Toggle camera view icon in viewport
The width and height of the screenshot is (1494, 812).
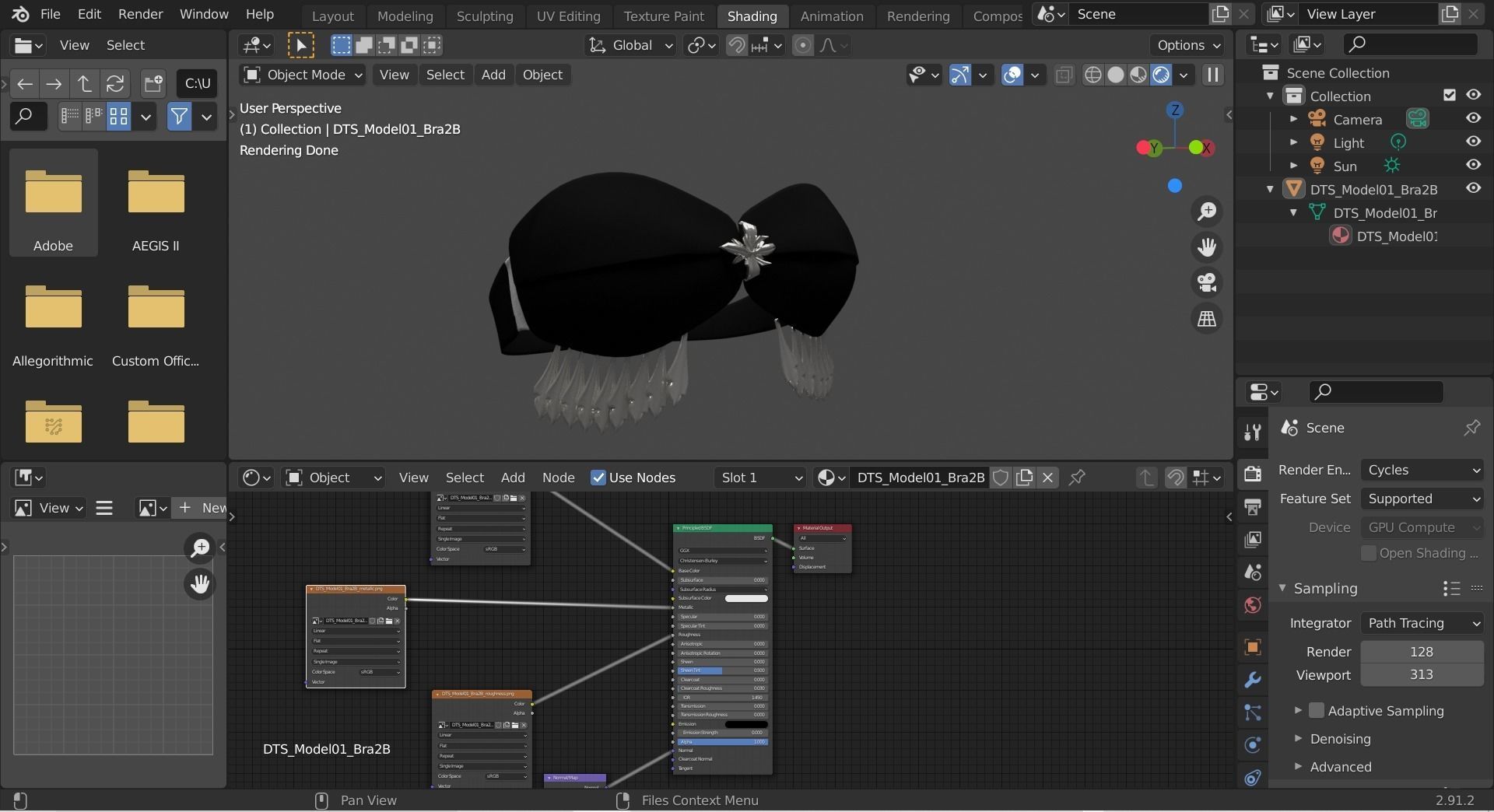pos(1207,283)
